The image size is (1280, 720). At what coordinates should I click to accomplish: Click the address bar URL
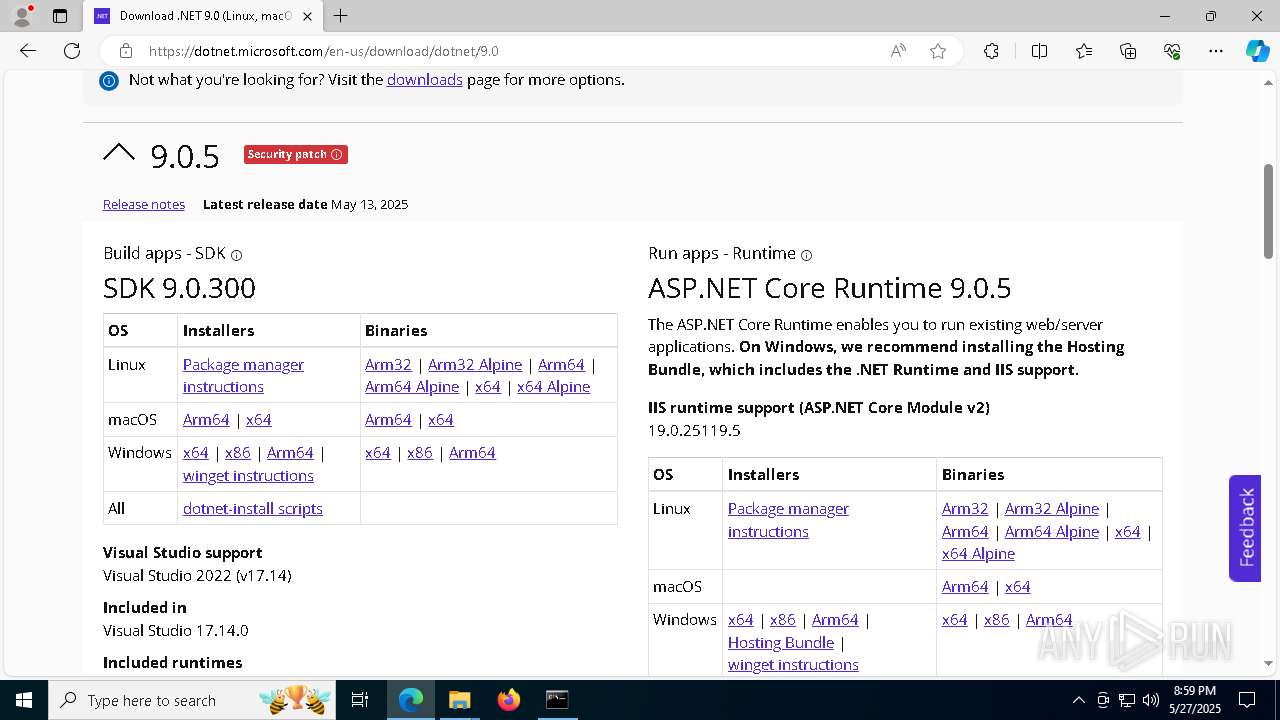[323, 51]
